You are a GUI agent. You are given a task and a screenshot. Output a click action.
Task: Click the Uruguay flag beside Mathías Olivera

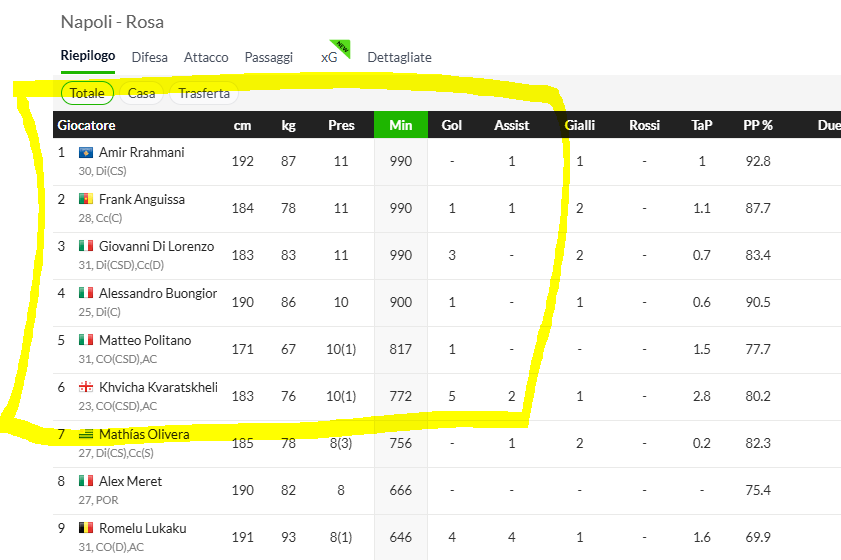(86, 434)
